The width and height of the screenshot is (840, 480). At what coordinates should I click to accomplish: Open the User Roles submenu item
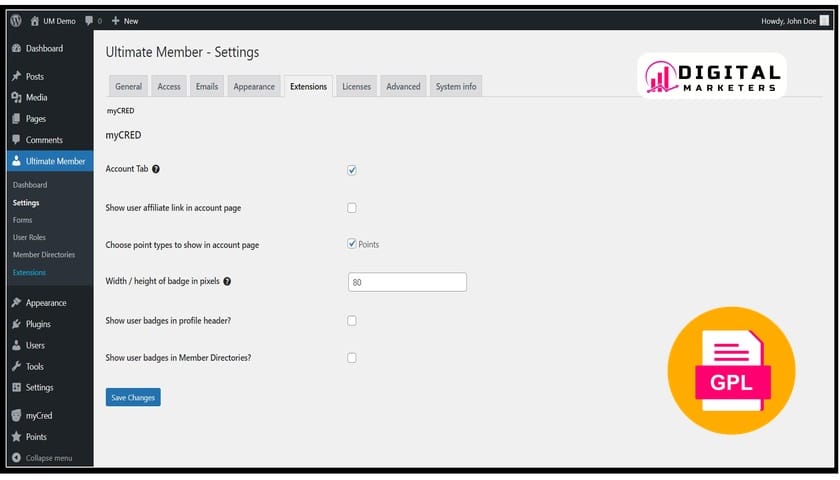click(29, 237)
